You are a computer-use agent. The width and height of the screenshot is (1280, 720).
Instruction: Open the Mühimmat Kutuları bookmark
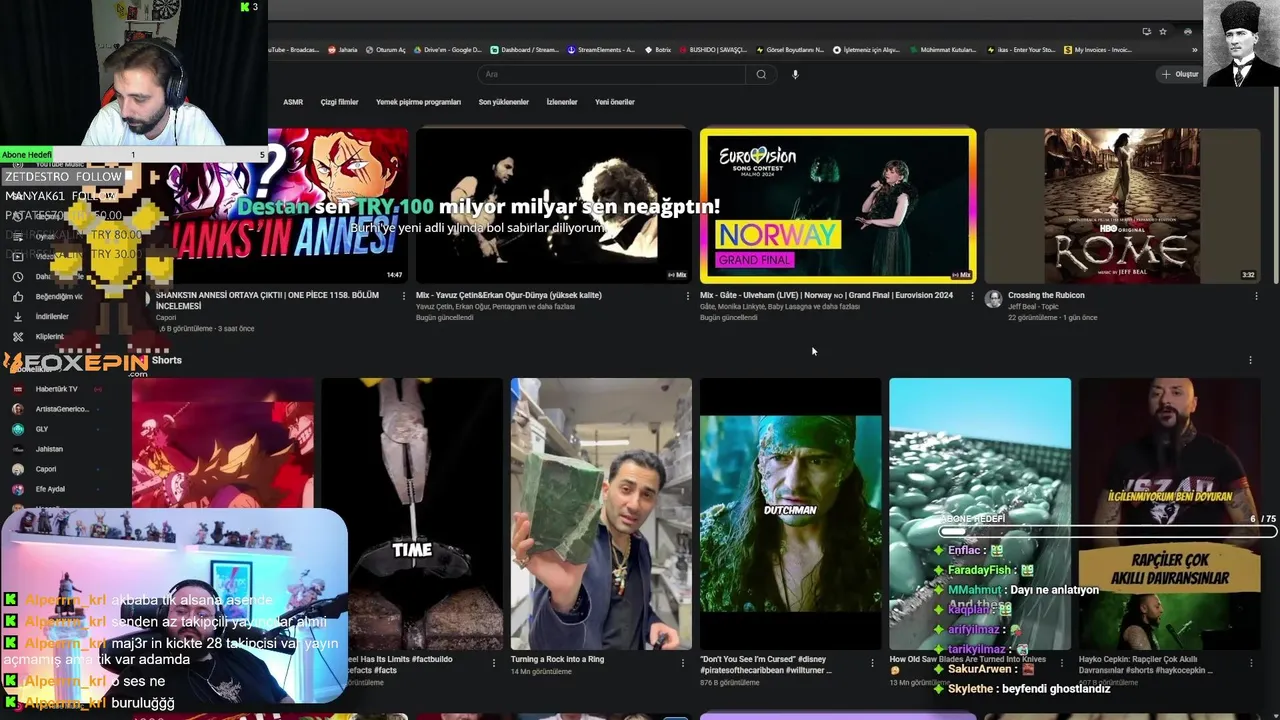point(943,50)
